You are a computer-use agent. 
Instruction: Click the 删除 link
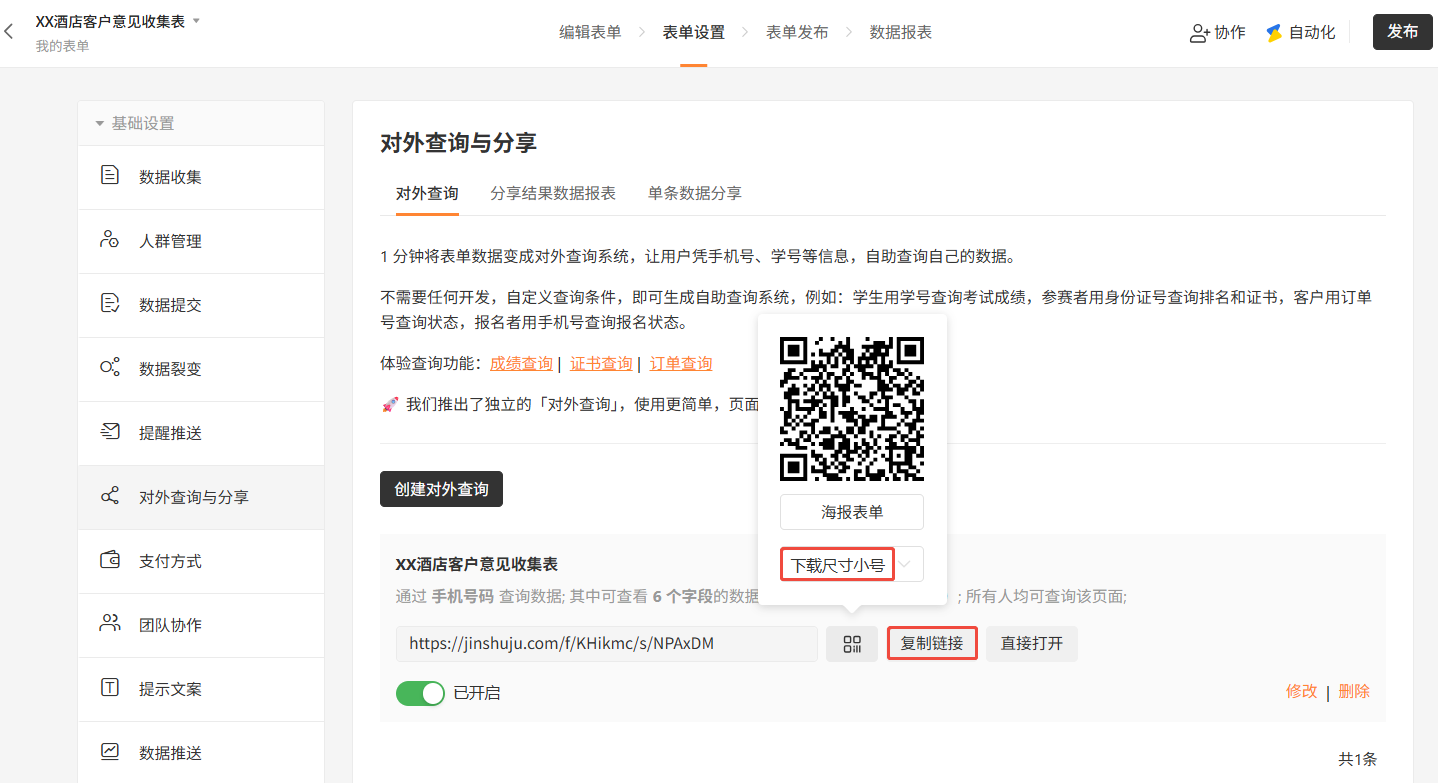[1354, 691]
